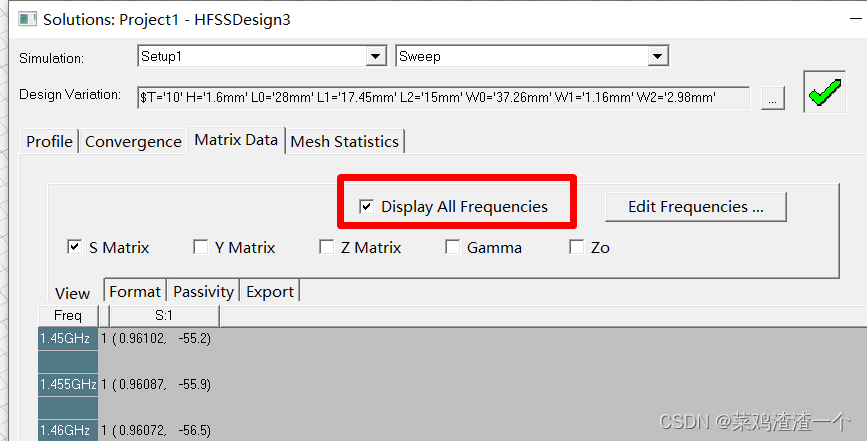This screenshot has height=441, width=867.
Task: Expand the Sweep dropdown list
Action: point(657,57)
